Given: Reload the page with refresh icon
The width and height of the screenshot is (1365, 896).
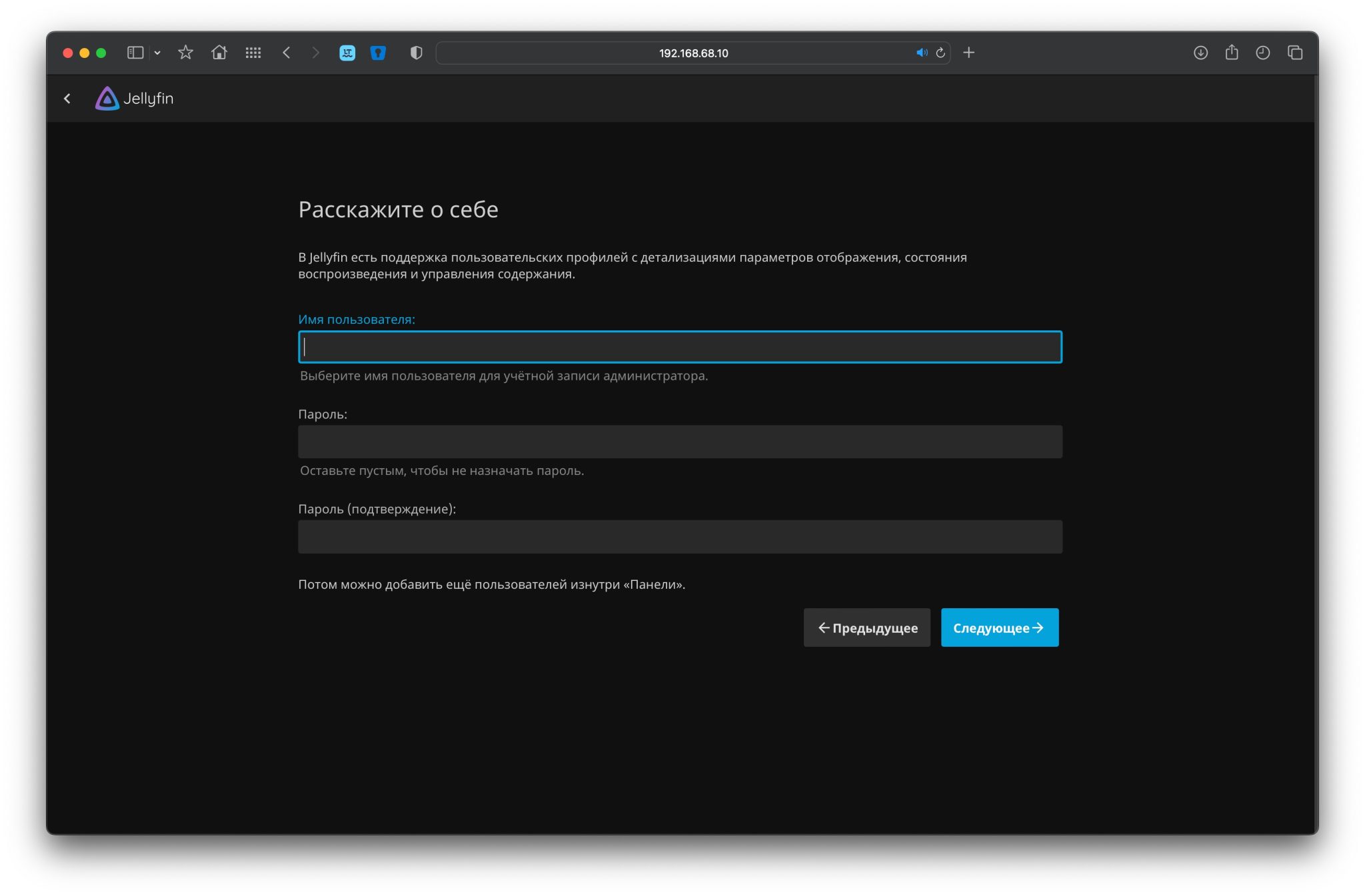Looking at the screenshot, I should [940, 53].
